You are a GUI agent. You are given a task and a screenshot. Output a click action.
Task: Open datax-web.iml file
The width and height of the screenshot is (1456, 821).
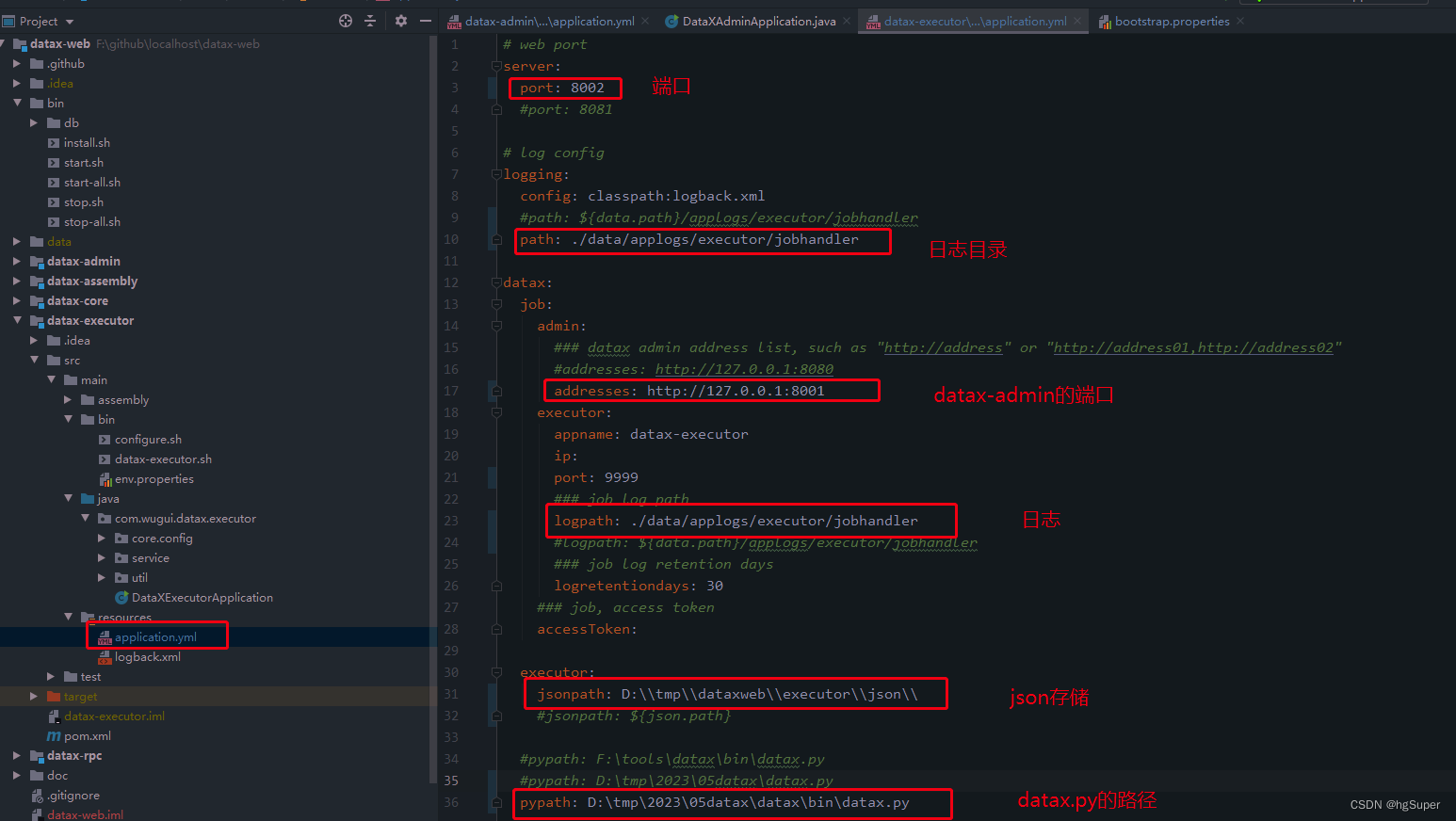click(85, 814)
